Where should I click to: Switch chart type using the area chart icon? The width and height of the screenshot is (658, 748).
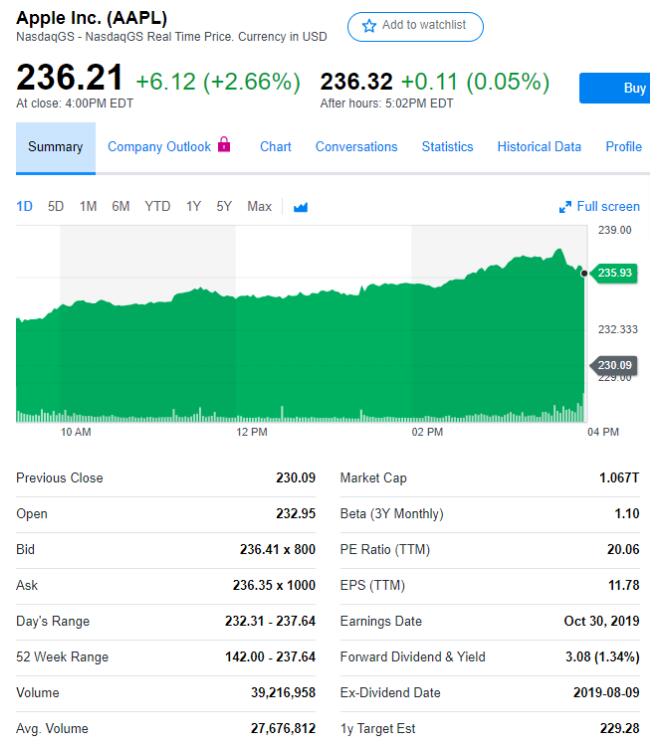click(x=300, y=207)
